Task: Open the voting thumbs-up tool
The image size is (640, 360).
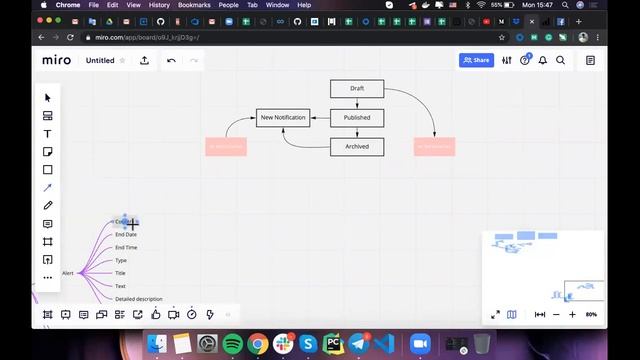Action: pyautogui.click(x=156, y=314)
